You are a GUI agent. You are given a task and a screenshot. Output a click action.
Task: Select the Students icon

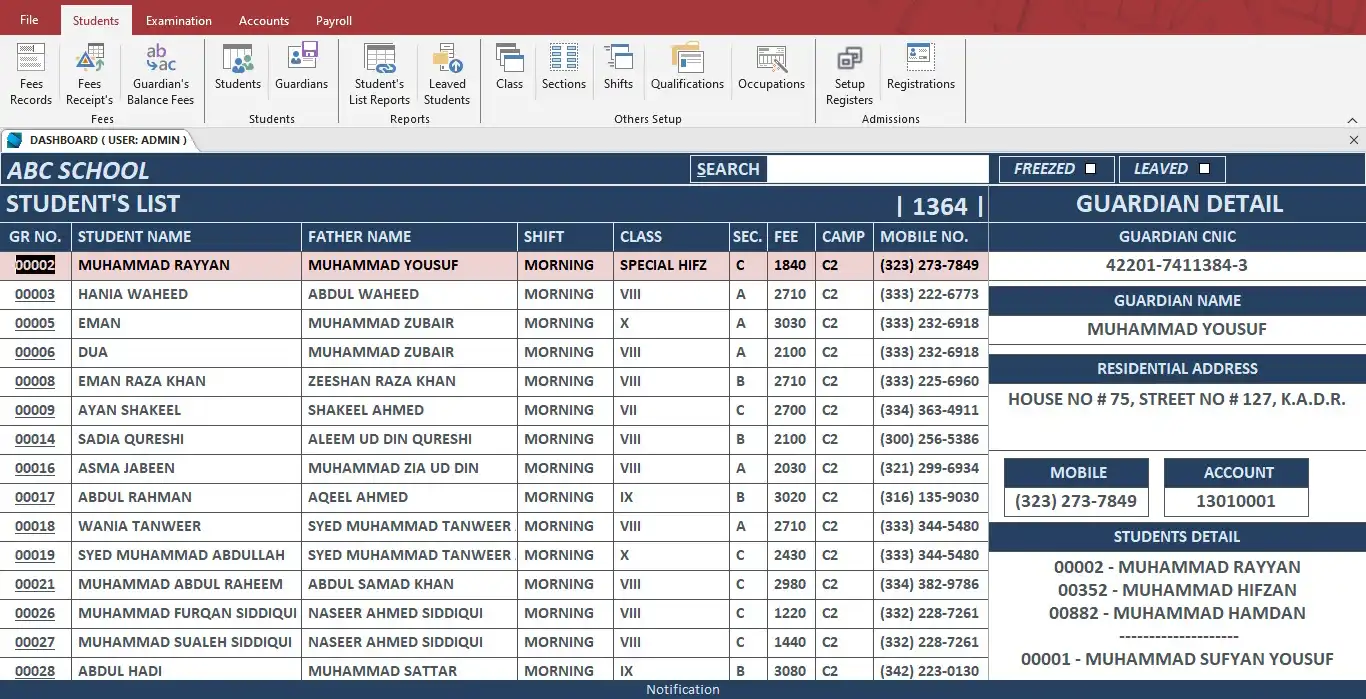click(x=237, y=70)
